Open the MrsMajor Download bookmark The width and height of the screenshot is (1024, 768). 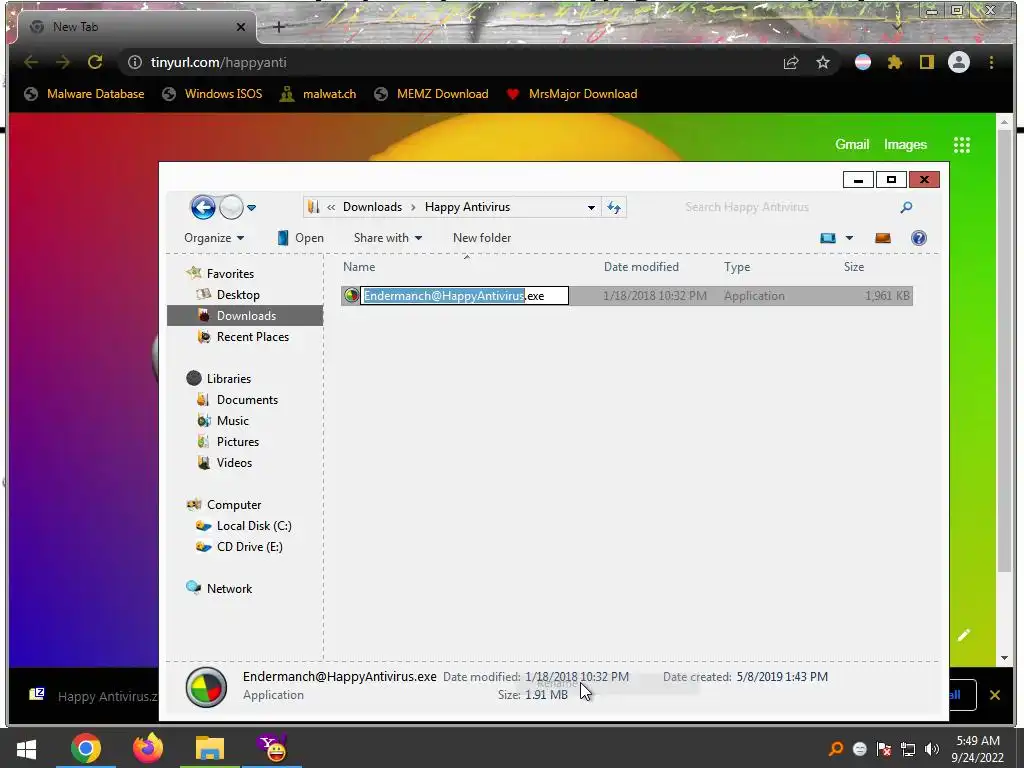tap(572, 94)
